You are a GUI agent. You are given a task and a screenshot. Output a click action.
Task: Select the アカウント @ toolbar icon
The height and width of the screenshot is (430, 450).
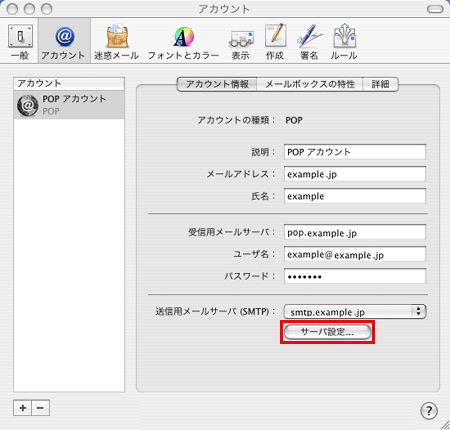coord(64,42)
